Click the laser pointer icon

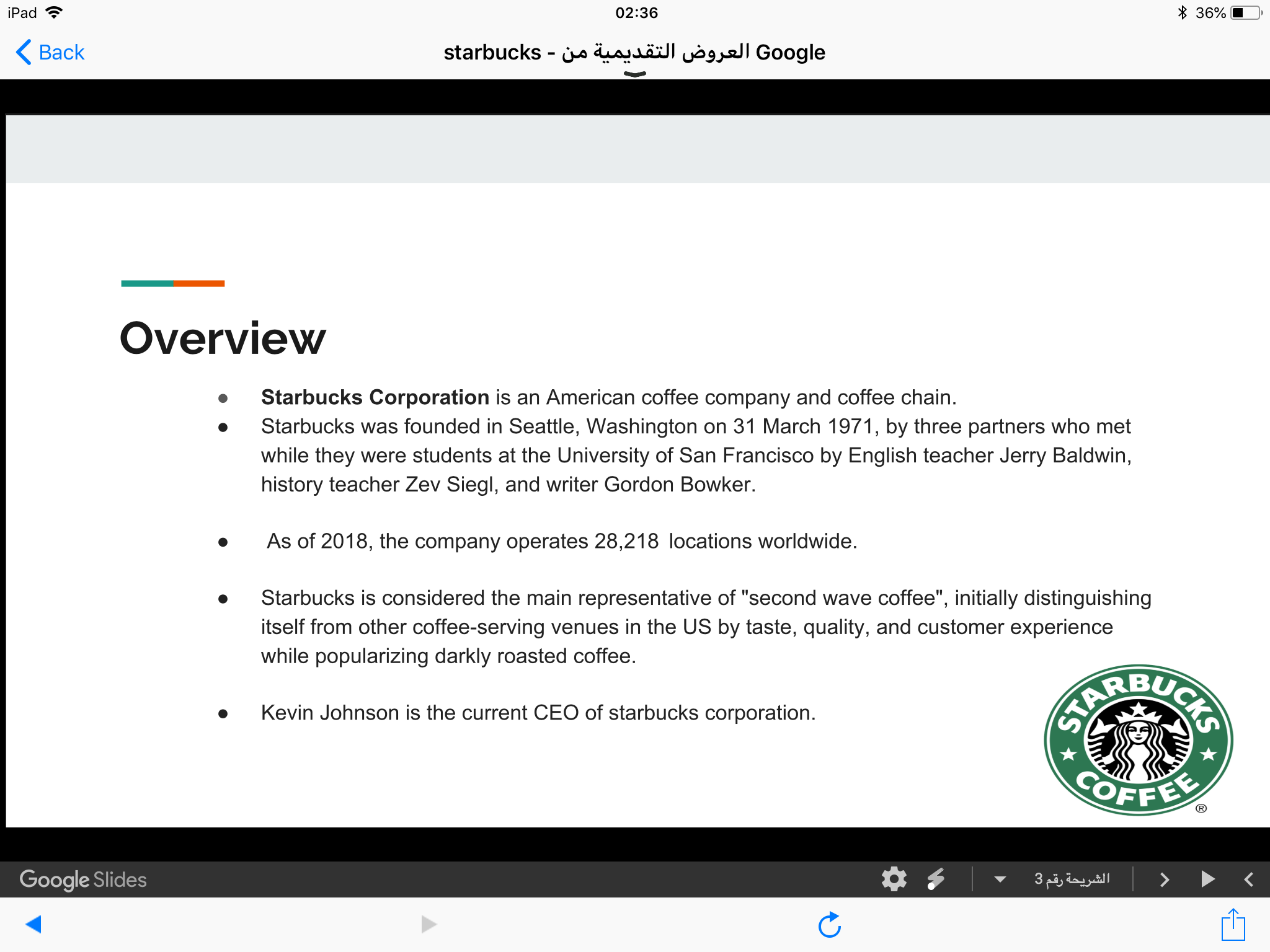(936, 879)
